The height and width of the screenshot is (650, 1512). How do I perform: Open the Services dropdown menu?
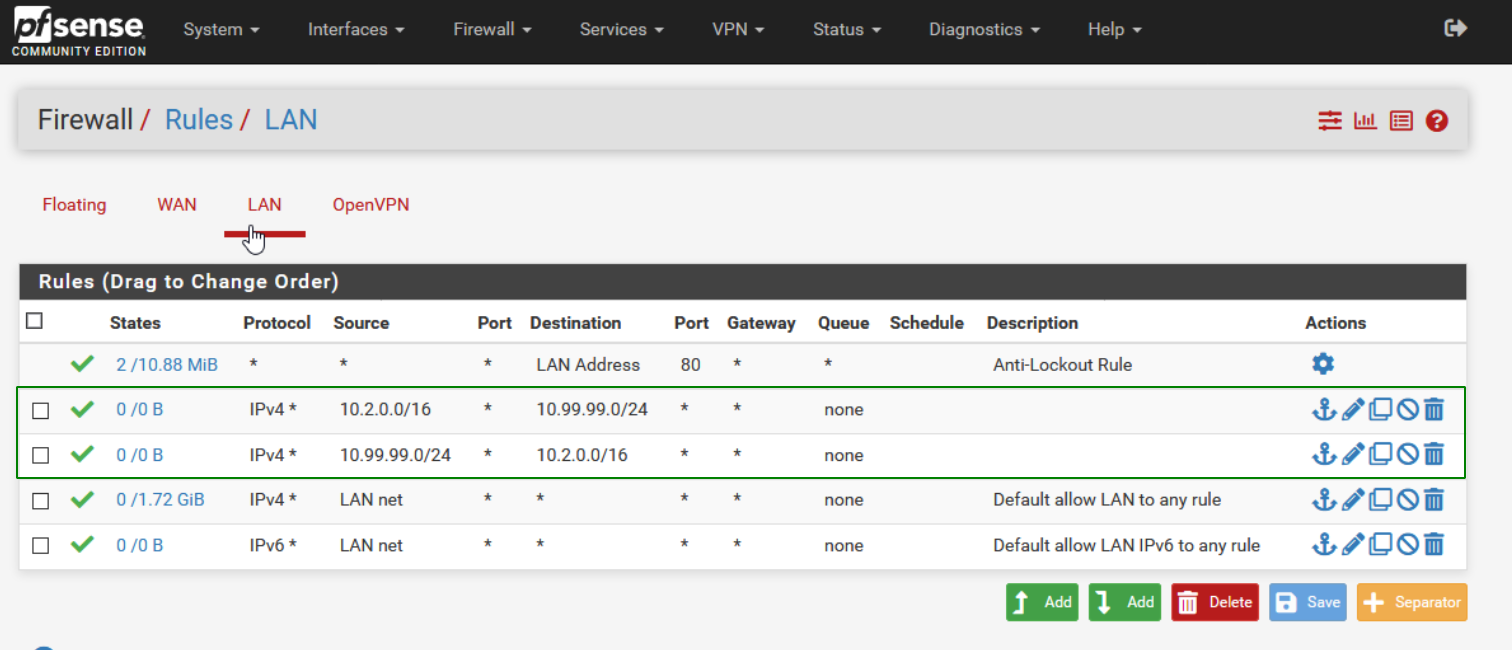pyautogui.click(x=622, y=30)
